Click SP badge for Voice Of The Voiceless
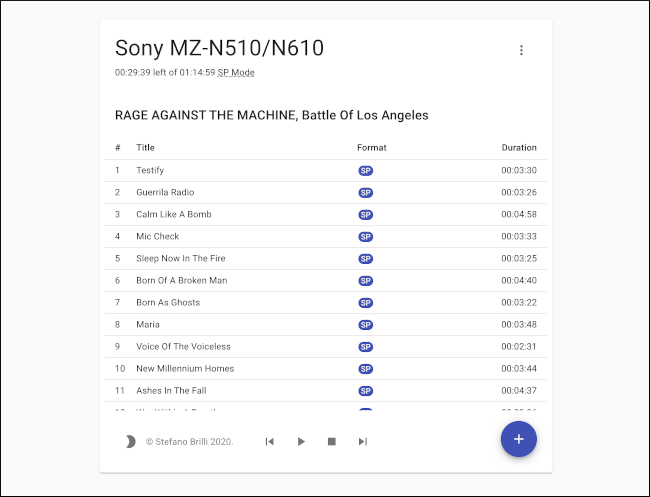The image size is (650, 497). click(366, 347)
